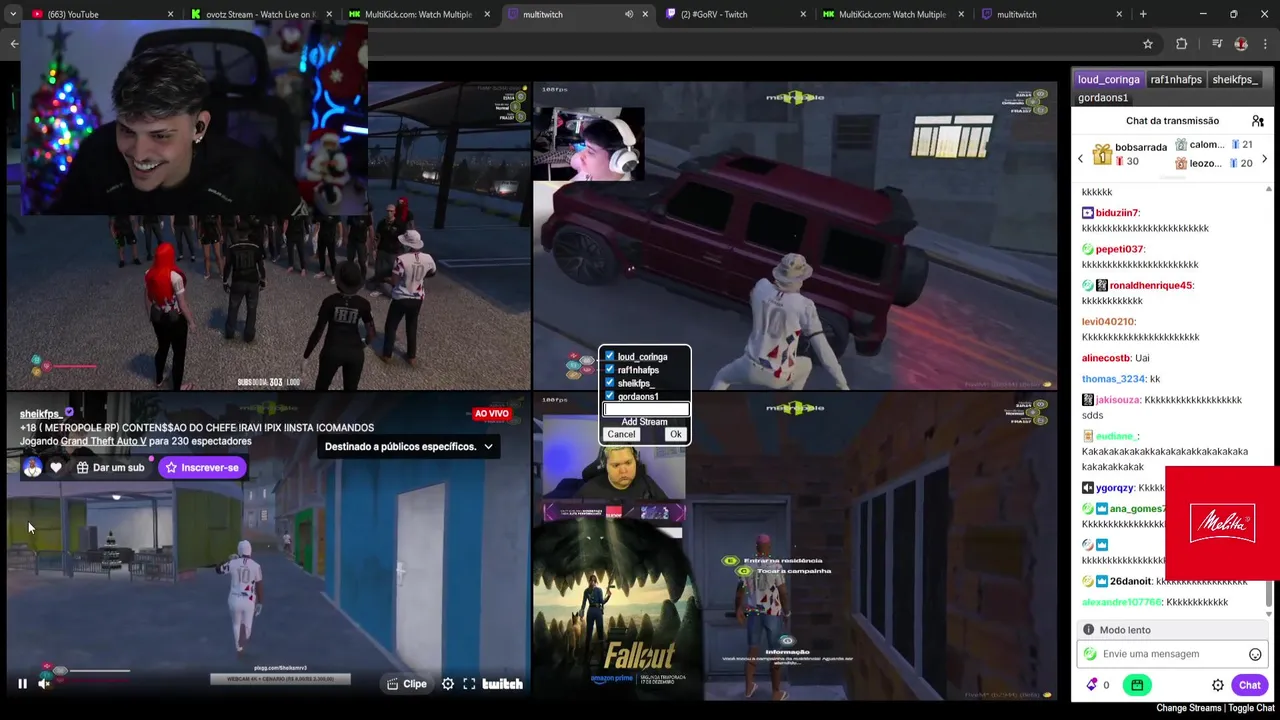Show next gift leaderboard entries
This screenshot has width=1280, height=720.
[1264, 159]
